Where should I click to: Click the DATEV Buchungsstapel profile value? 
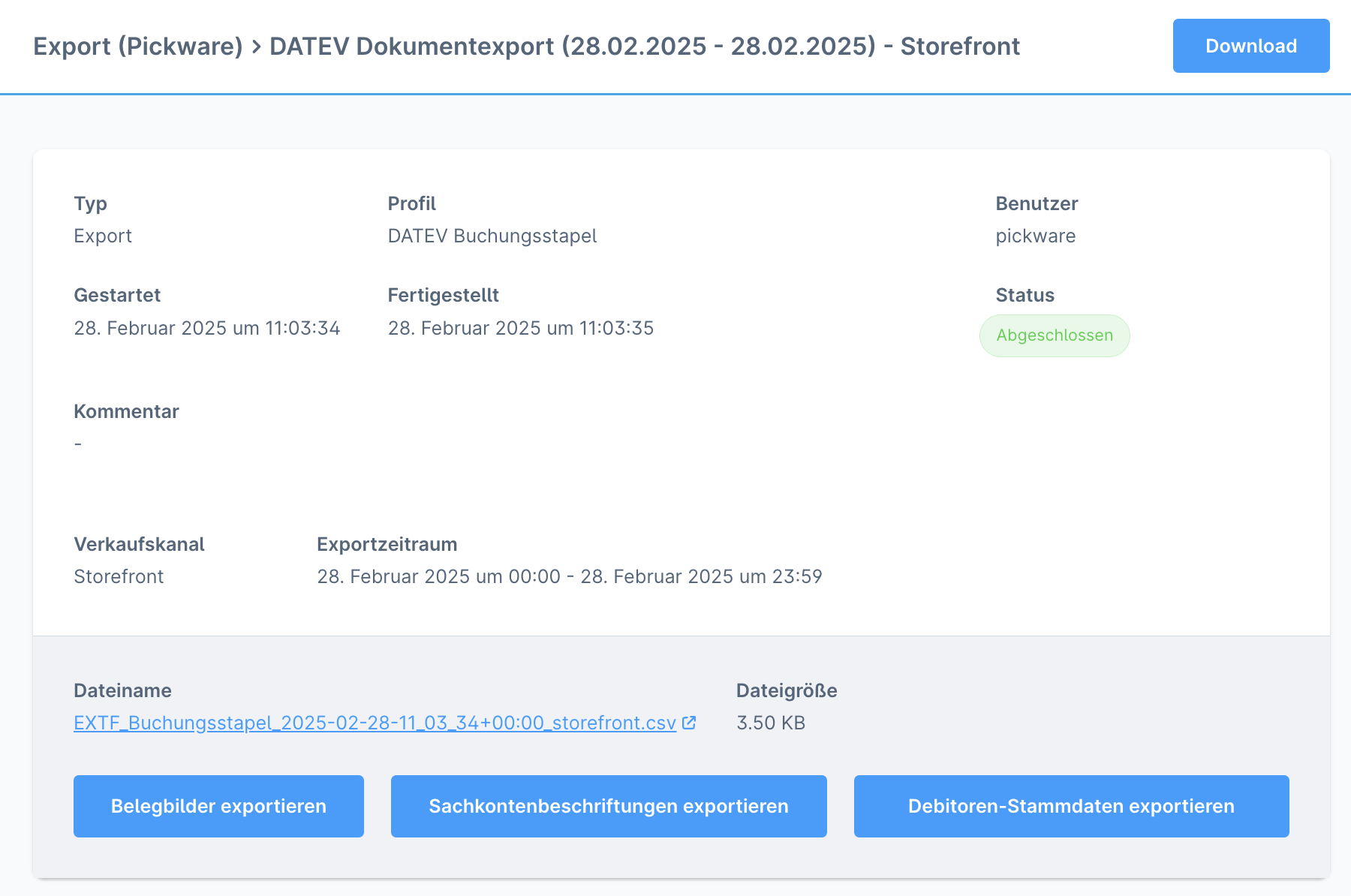[x=492, y=236]
